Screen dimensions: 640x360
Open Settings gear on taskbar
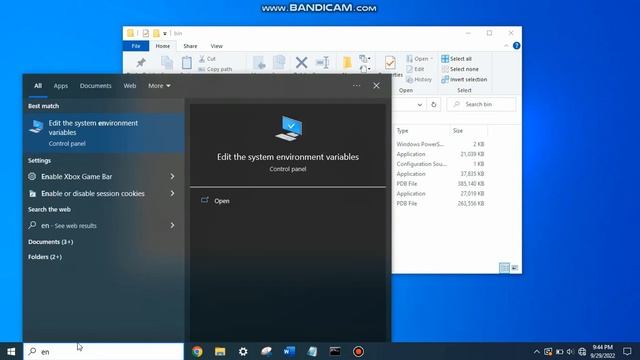tap(243, 351)
